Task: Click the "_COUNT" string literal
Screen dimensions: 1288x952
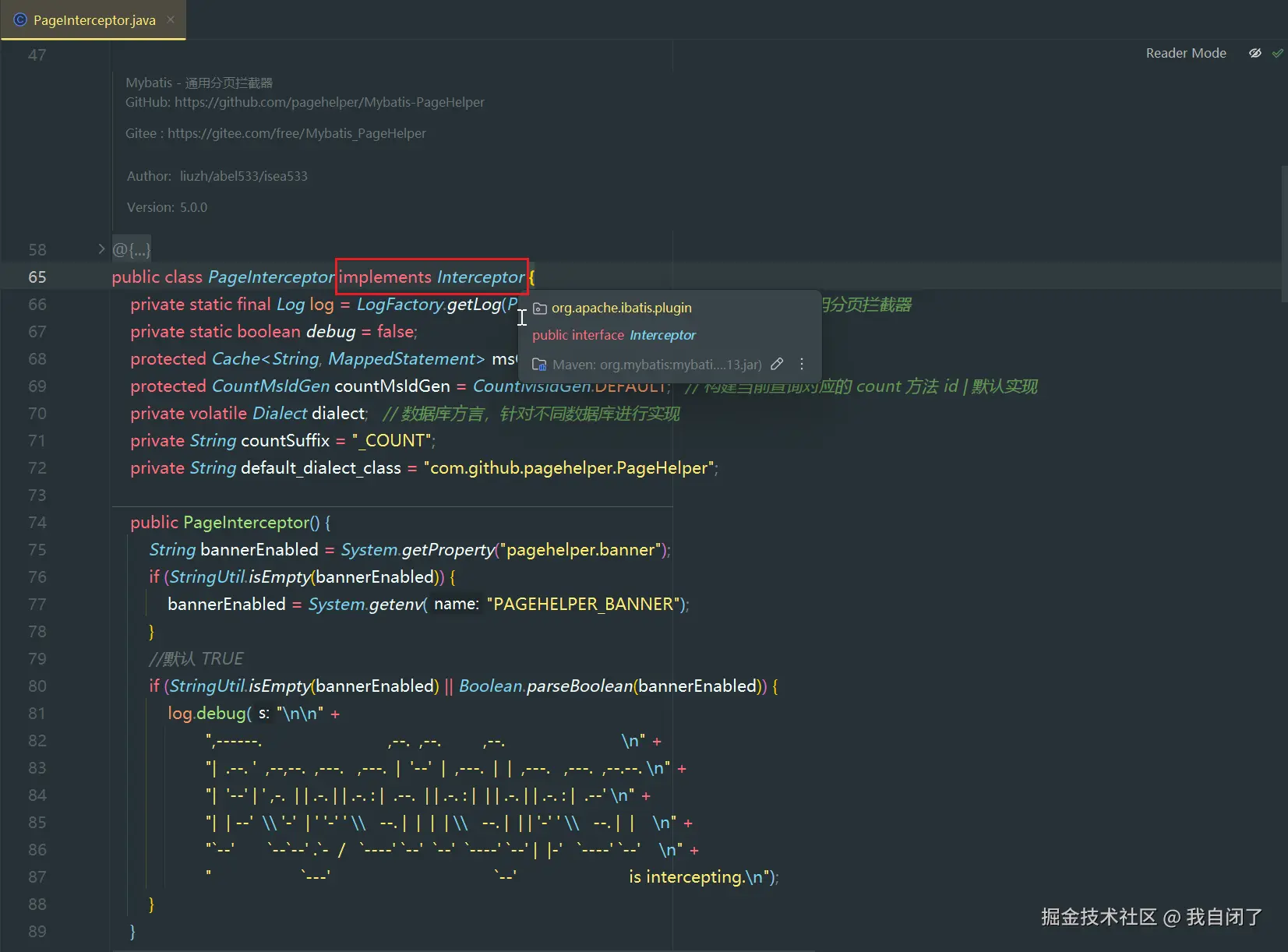Action: pos(392,441)
